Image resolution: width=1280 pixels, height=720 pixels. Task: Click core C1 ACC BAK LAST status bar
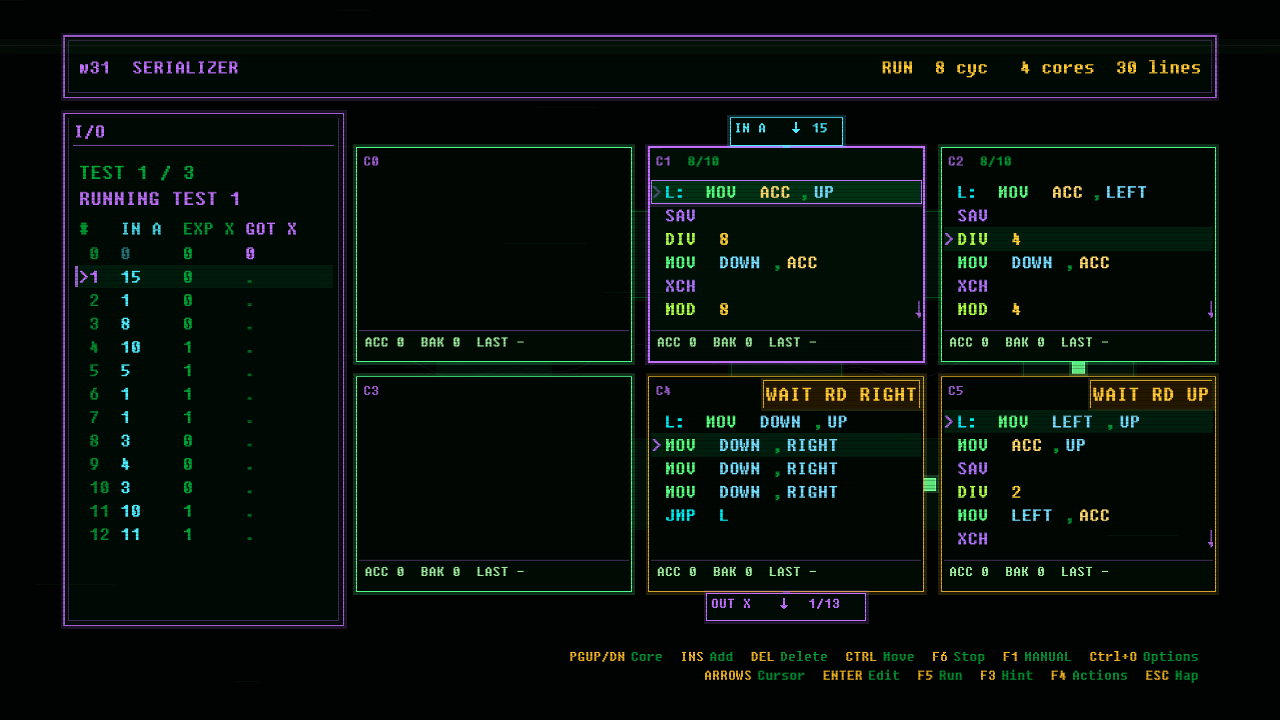[x=786, y=342]
